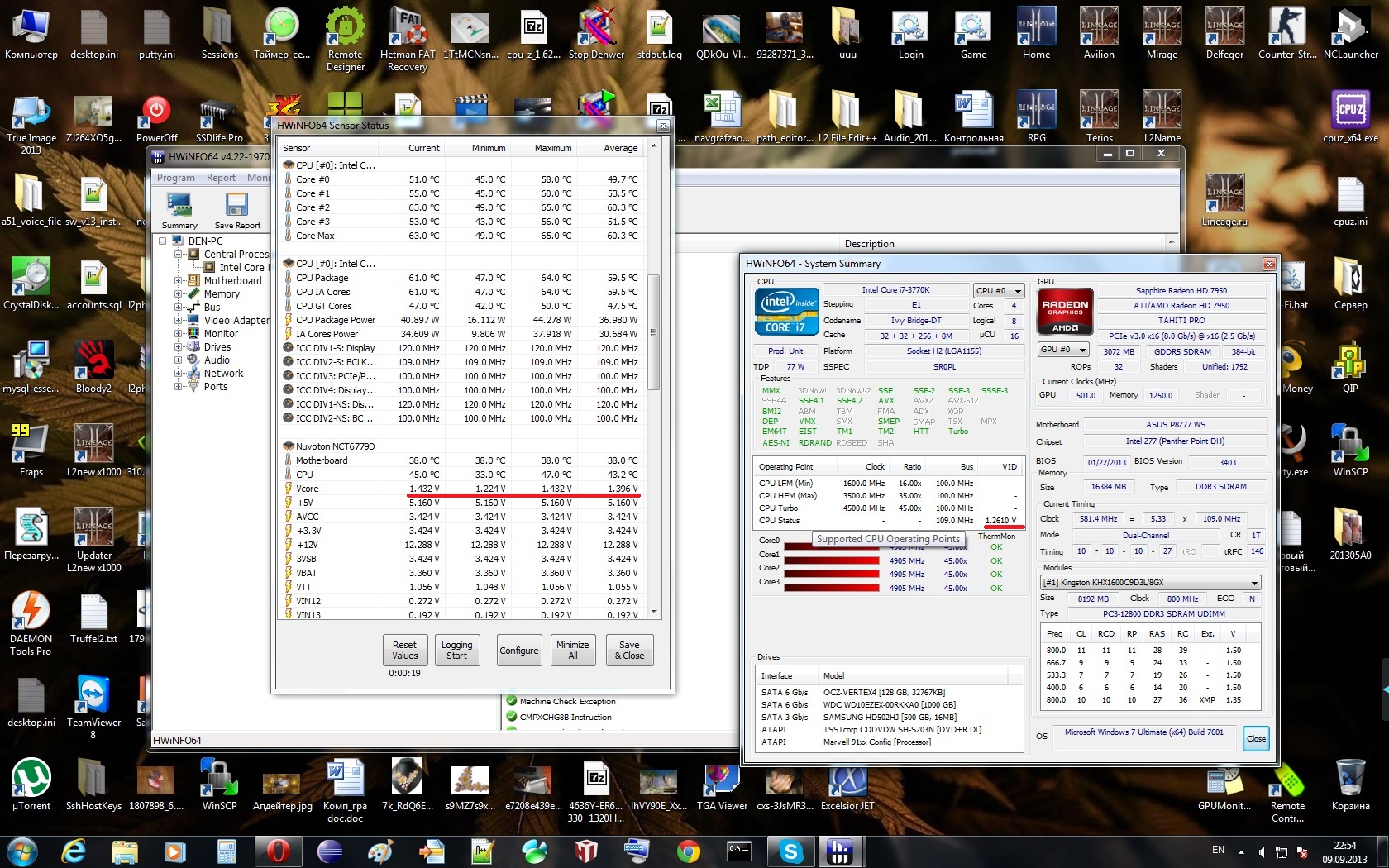Open GPU #0 selector dropdown
This screenshot has width=1389, height=868.
pyautogui.click(x=1062, y=350)
